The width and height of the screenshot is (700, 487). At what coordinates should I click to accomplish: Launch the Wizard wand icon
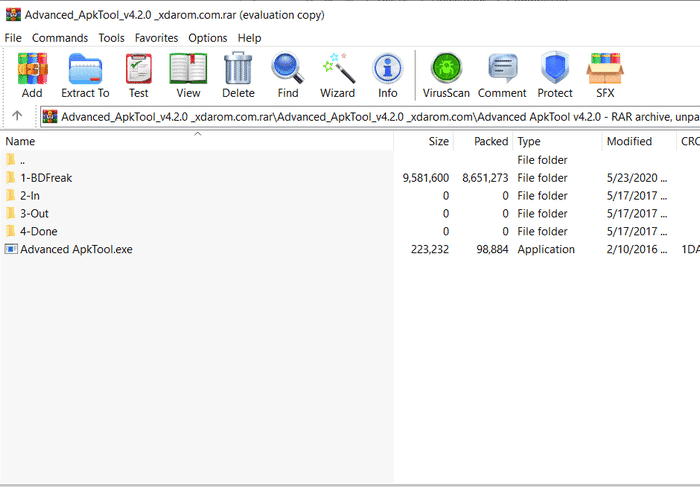pyautogui.click(x=338, y=68)
